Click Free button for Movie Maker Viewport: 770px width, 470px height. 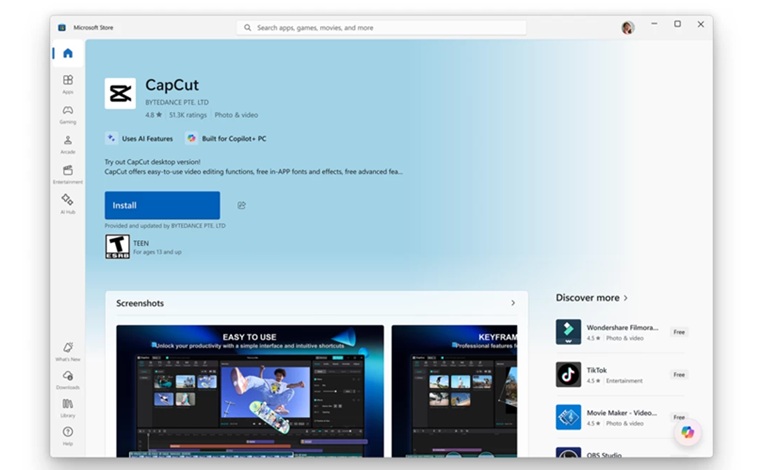679,417
